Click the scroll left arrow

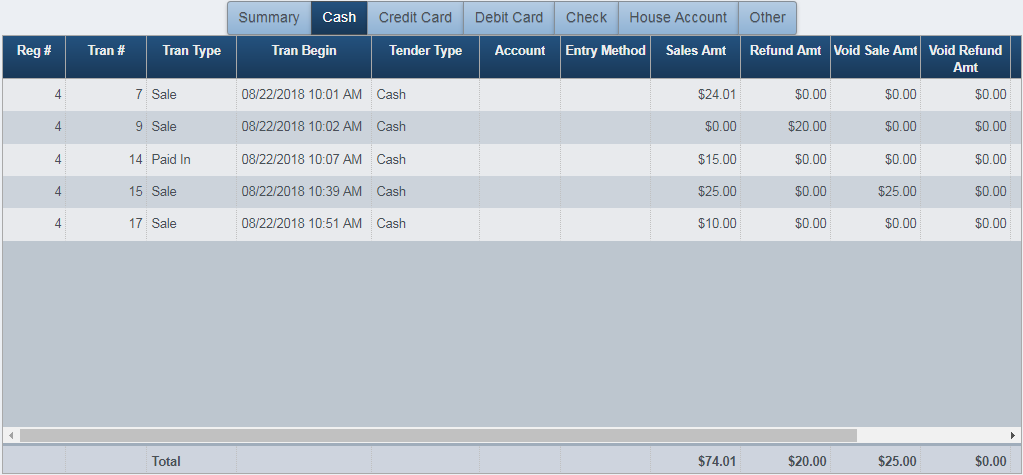point(11,436)
